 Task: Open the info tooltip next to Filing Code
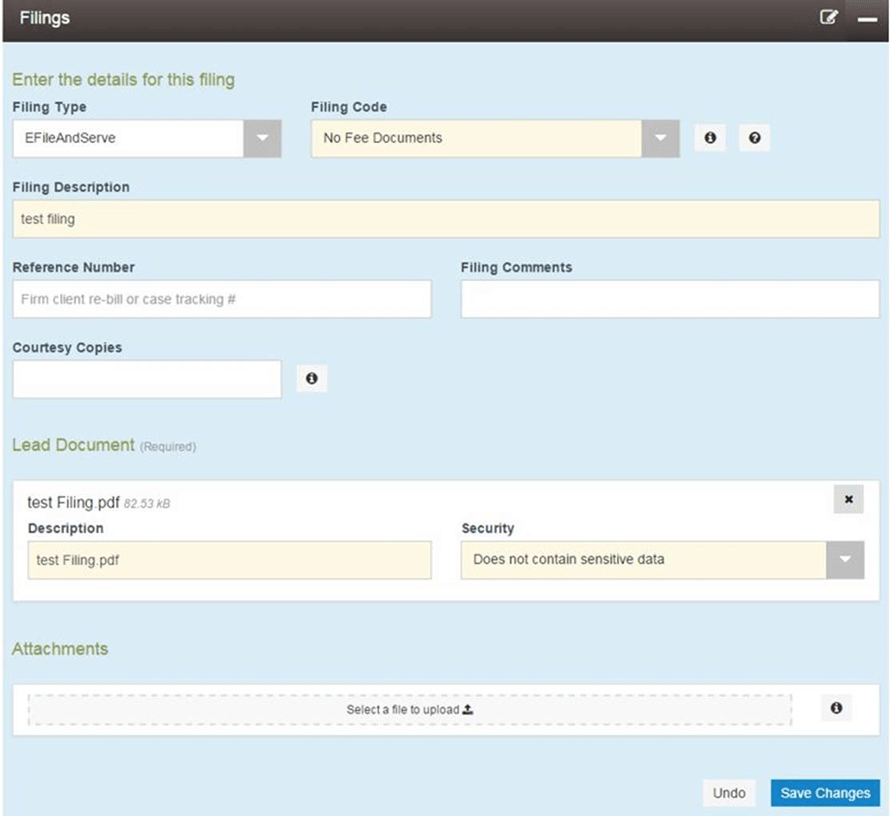(710, 137)
